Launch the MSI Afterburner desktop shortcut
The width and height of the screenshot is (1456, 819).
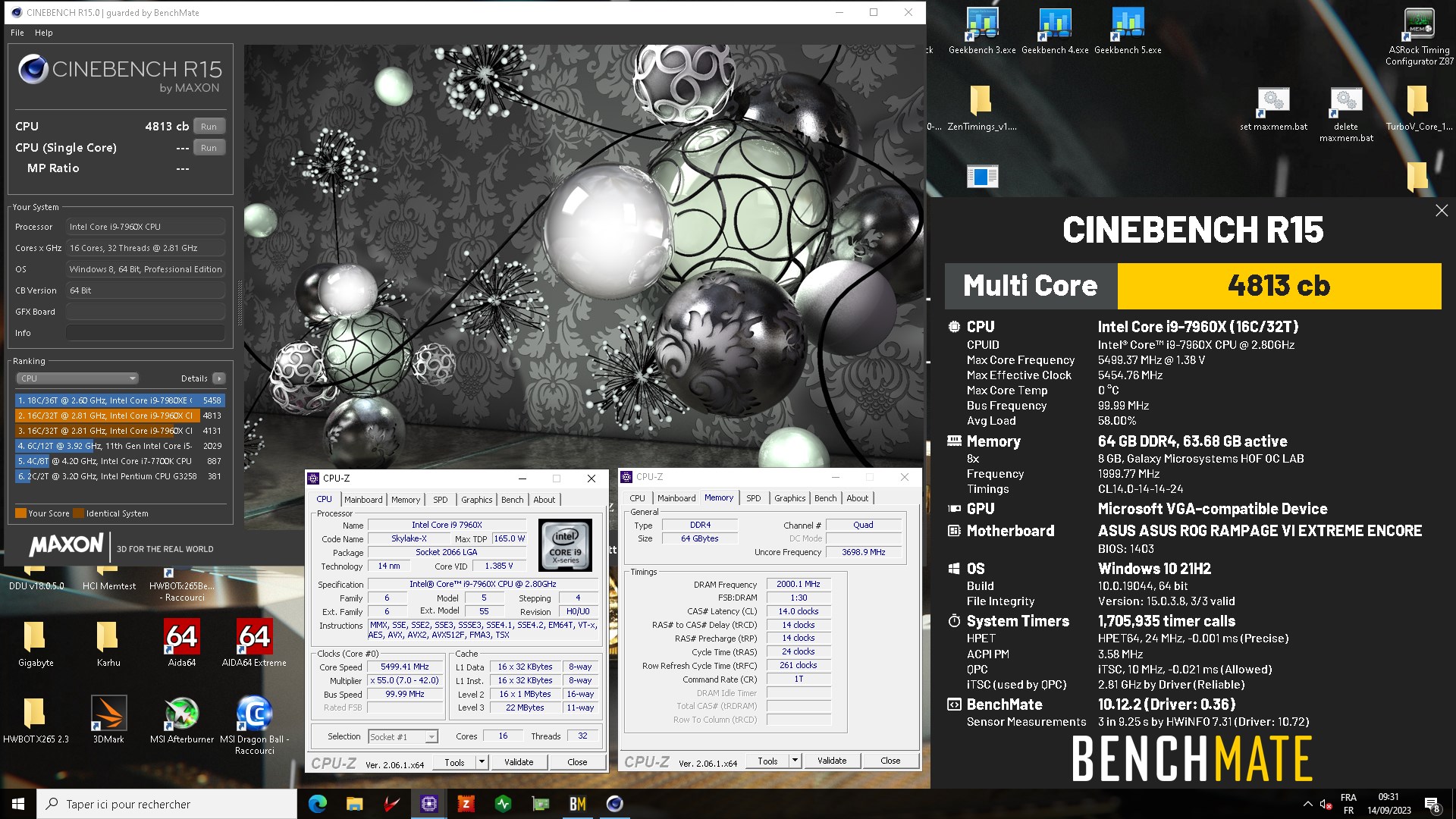182,720
